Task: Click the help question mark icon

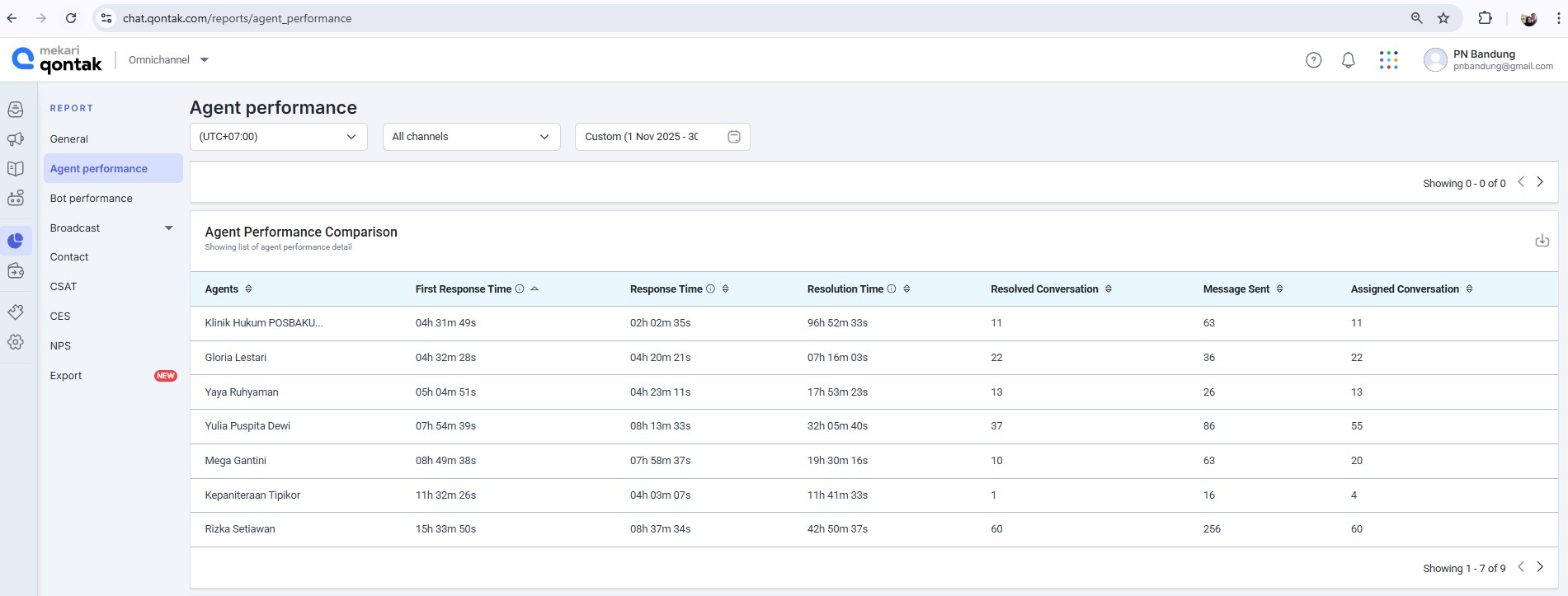Action: [x=1313, y=60]
